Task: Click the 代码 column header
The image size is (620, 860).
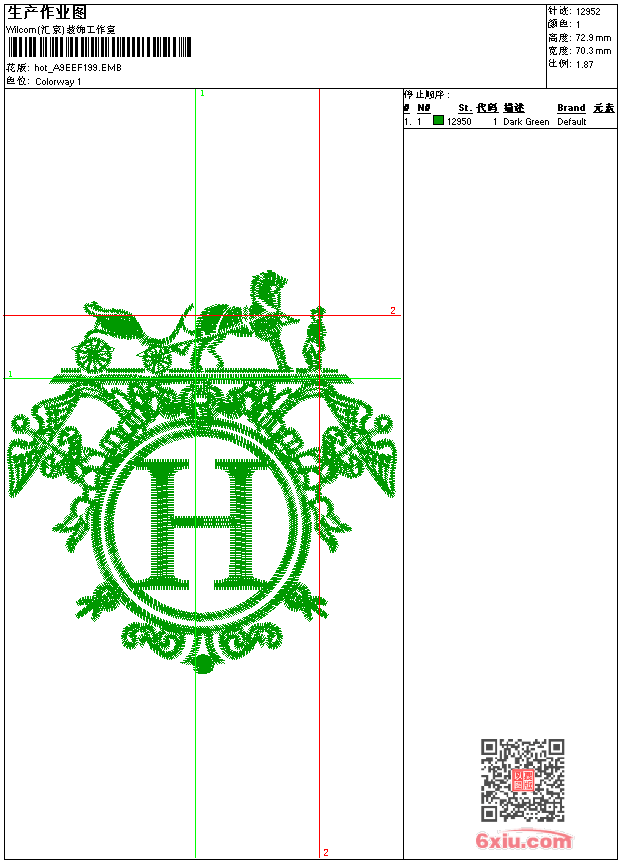Action: (487, 108)
